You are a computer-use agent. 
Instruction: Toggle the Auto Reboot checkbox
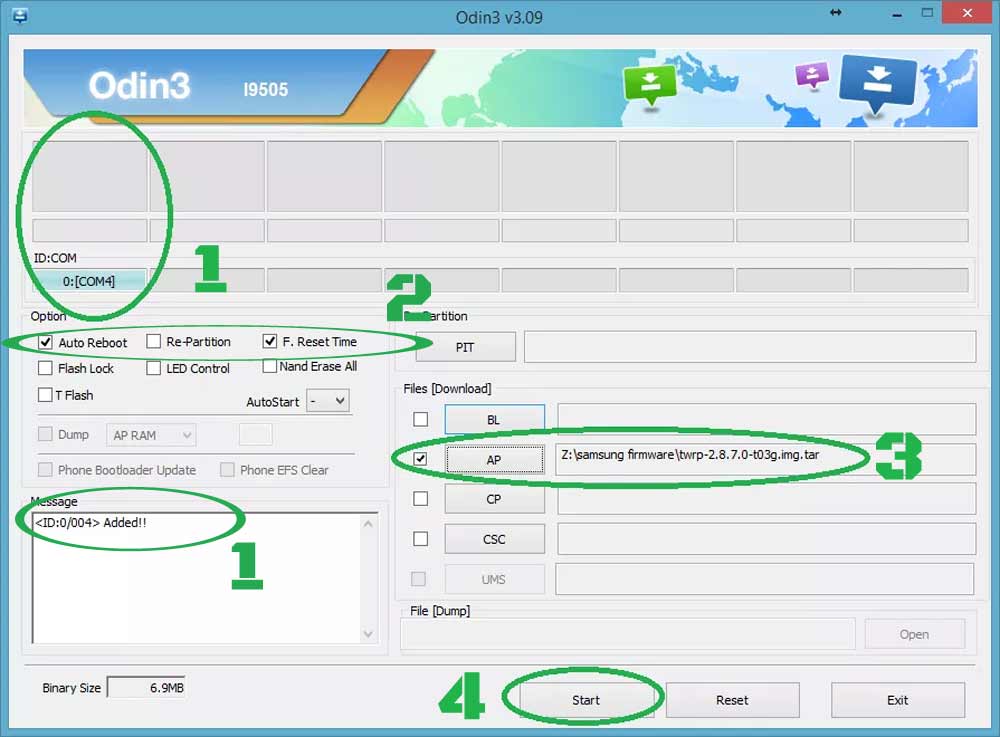click(x=45, y=342)
